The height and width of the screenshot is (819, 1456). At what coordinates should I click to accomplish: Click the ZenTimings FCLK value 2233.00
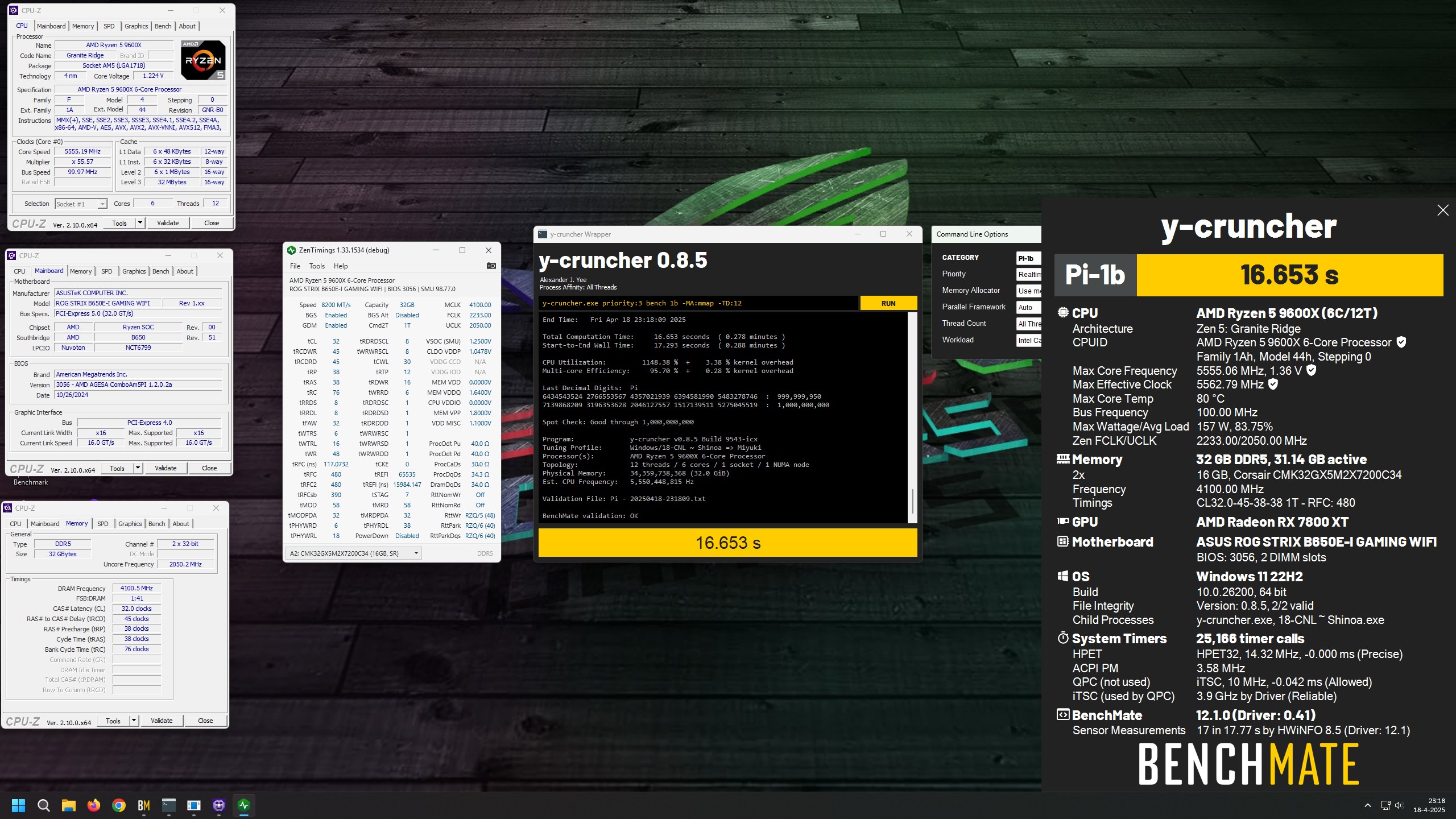[480, 315]
